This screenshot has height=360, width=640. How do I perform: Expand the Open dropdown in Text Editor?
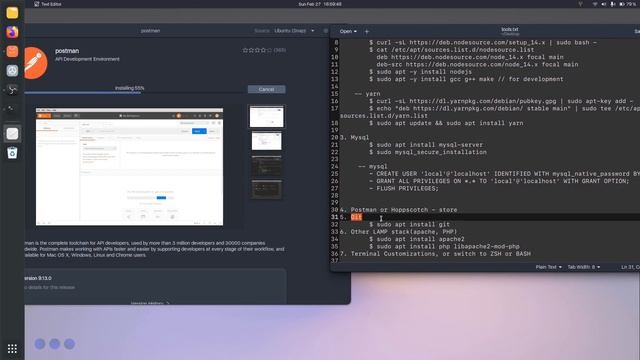[348, 31]
